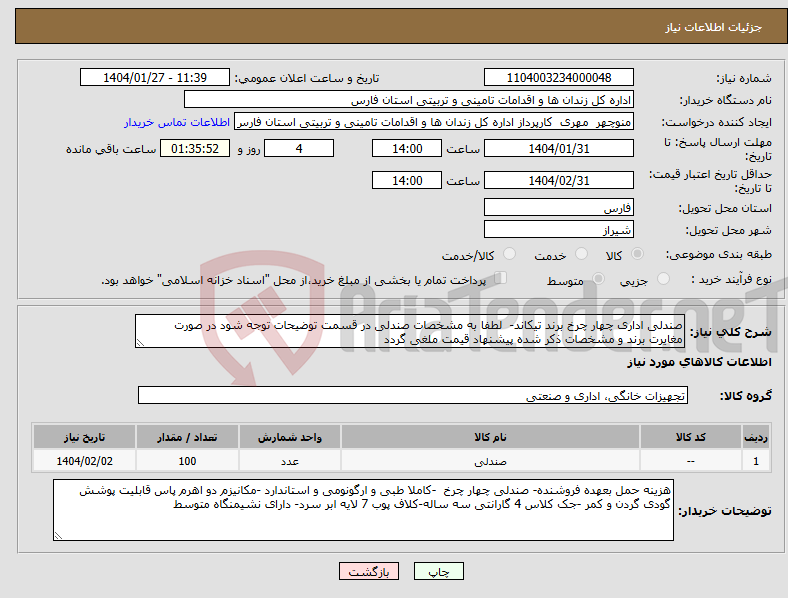Click the unit cell عدد
The height and width of the screenshot is (598, 788).
(290, 461)
